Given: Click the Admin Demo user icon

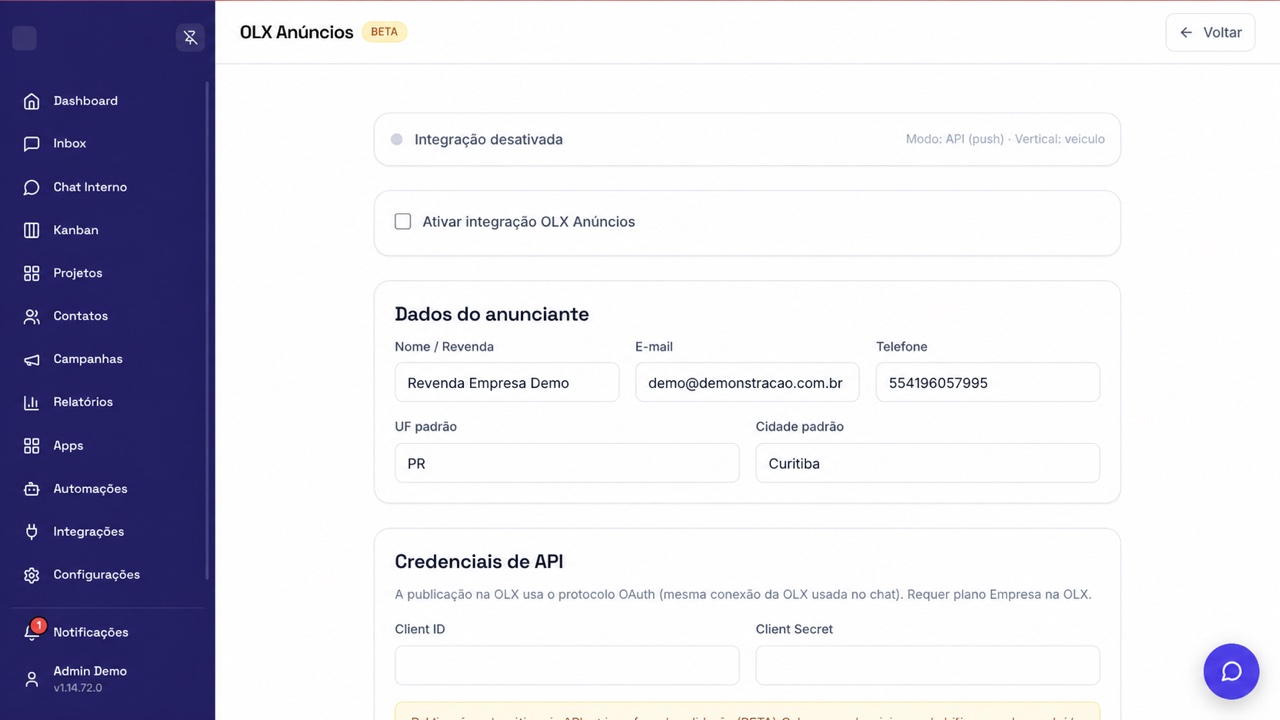Looking at the screenshot, I should click(32, 679).
